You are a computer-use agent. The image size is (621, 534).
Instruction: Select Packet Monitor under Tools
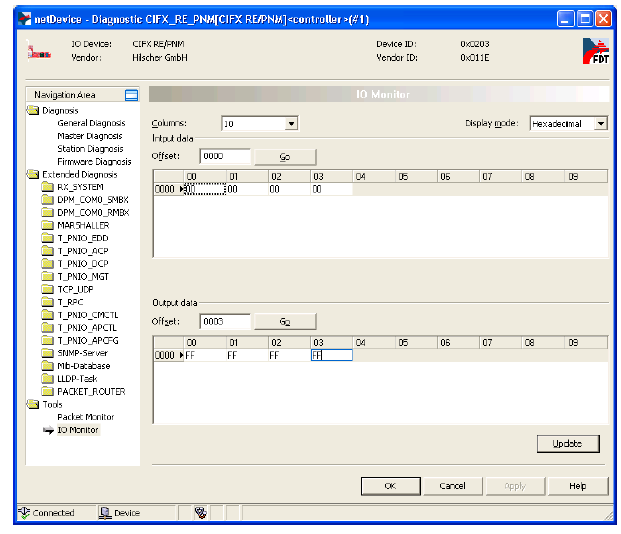coord(85,417)
